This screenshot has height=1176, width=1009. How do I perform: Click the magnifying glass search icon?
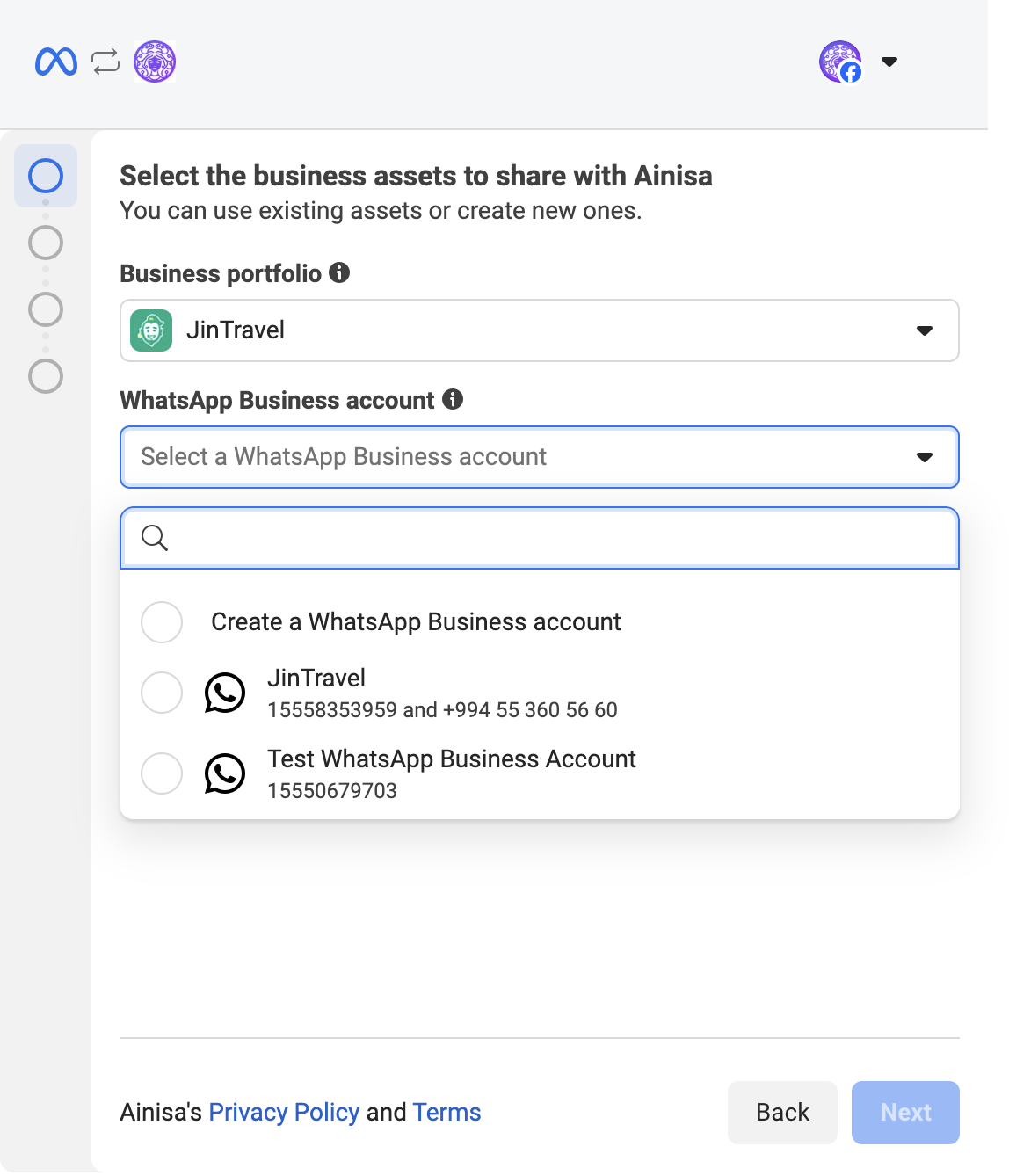(155, 538)
